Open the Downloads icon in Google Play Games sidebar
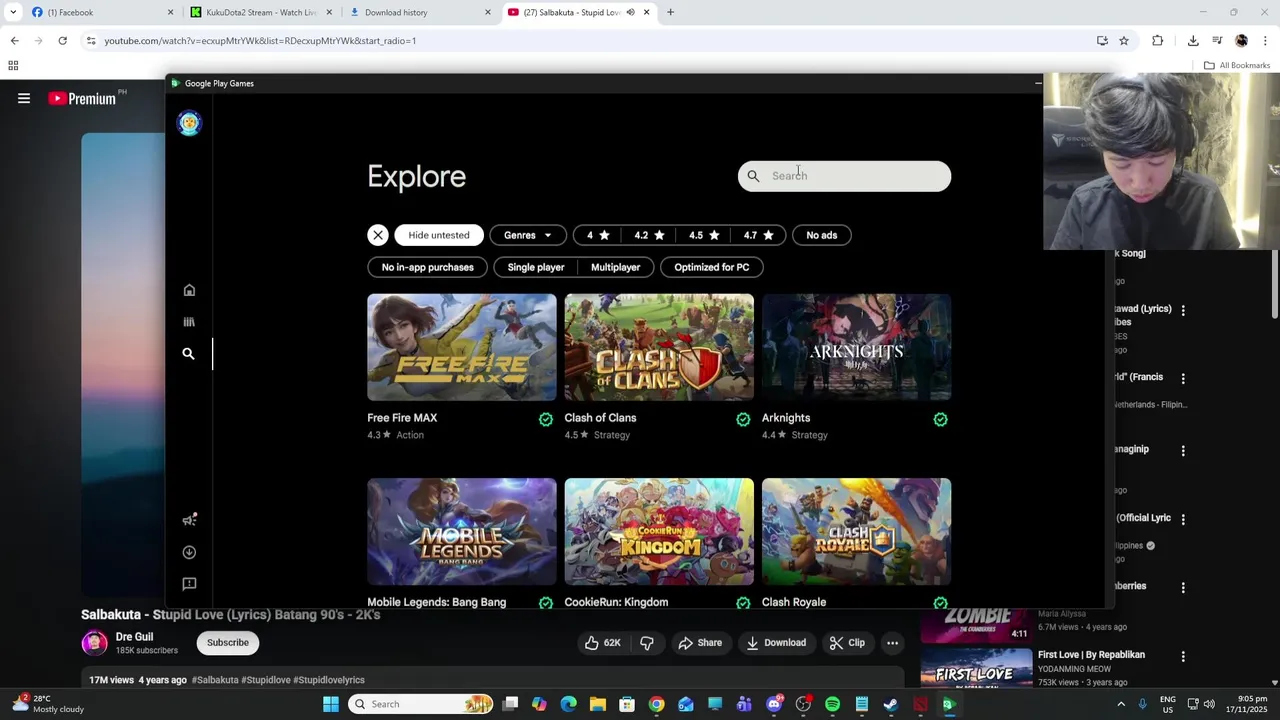The image size is (1280, 720). (x=189, y=552)
